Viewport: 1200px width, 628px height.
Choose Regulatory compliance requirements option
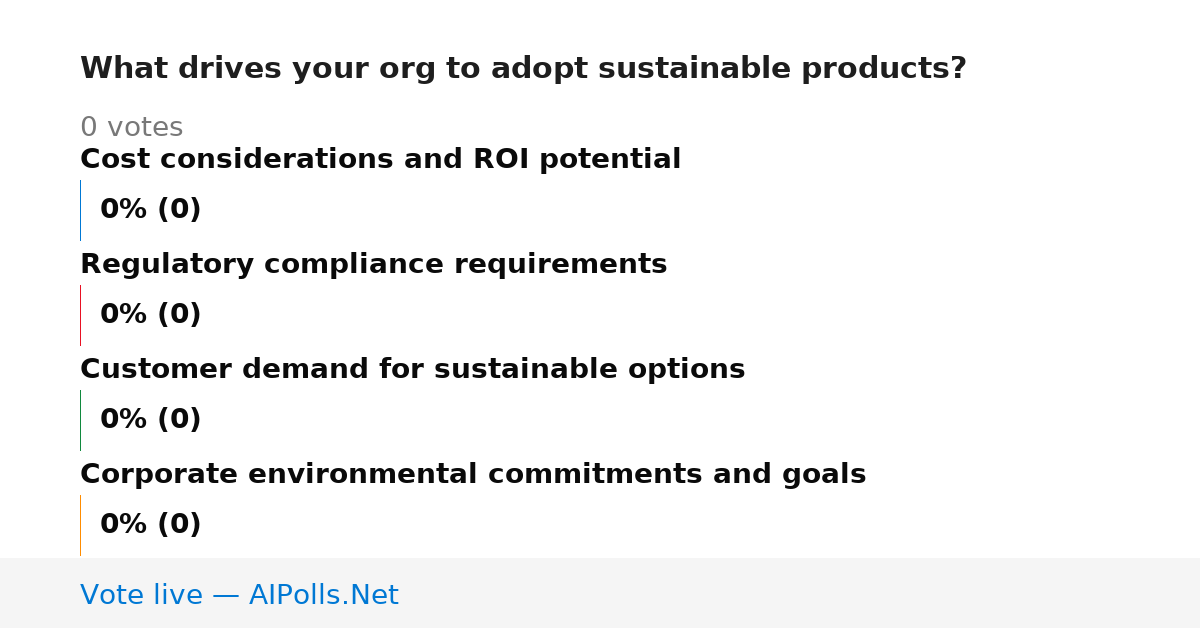[373, 264]
